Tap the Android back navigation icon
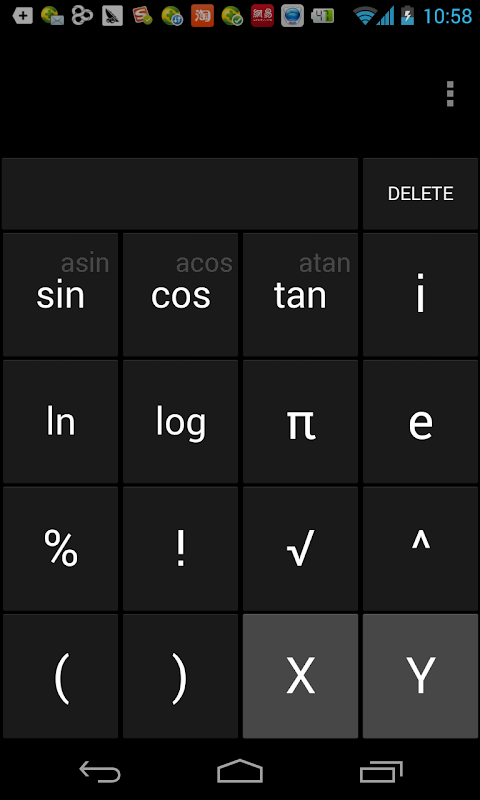The height and width of the screenshot is (800, 480). 100,771
